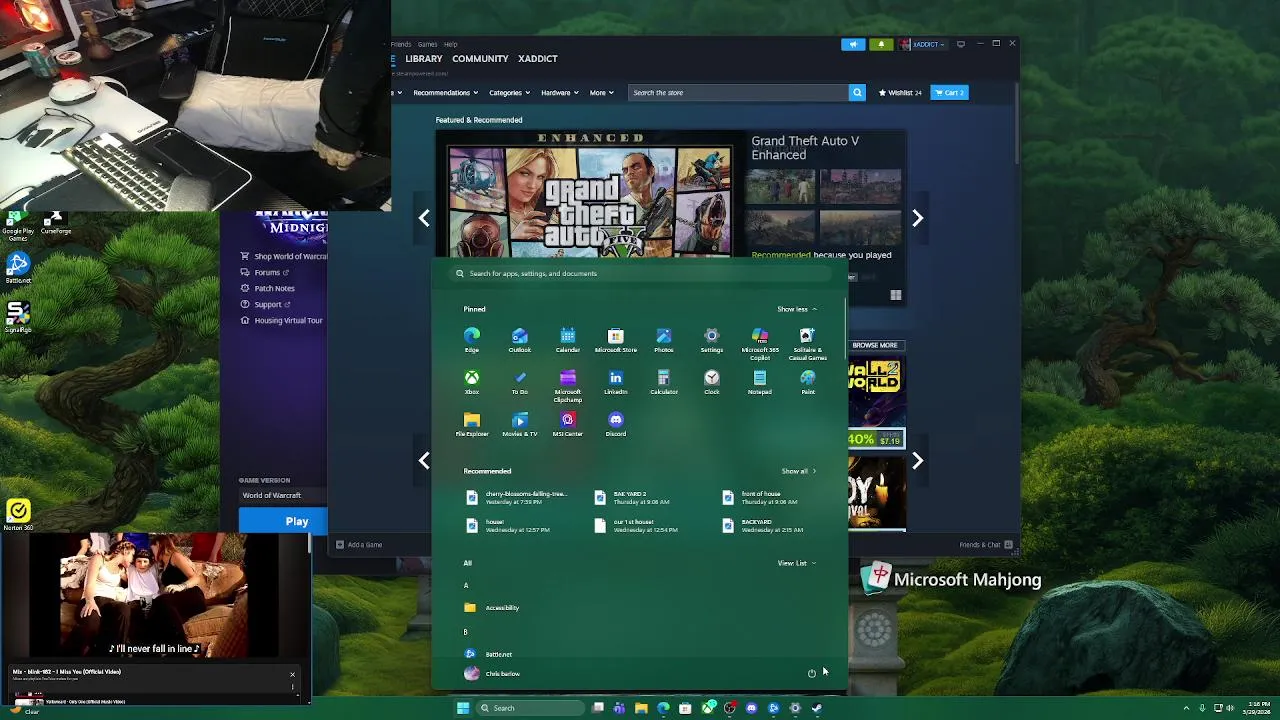Click the Windows Start button on the taskbar
The width and height of the screenshot is (1280, 720).
tap(463, 708)
